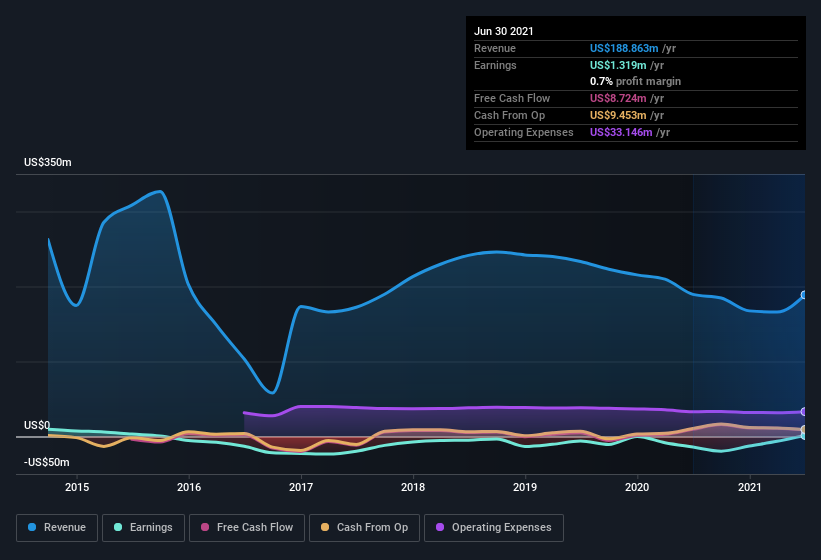Click the US$0 y-axis label
Viewport: 821px width, 560px height.
(x=37, y=425)
